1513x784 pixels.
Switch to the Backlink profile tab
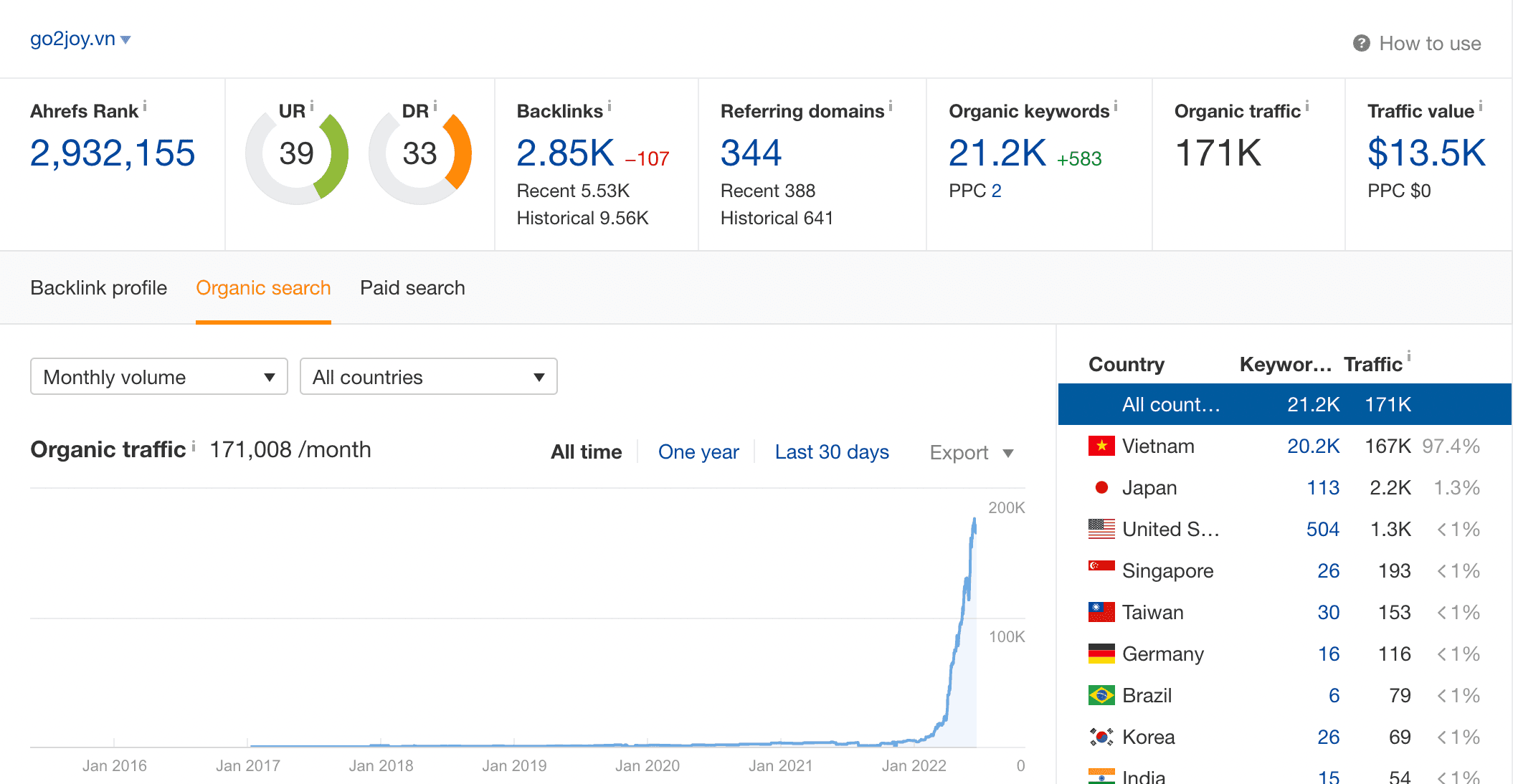[98, 287]
